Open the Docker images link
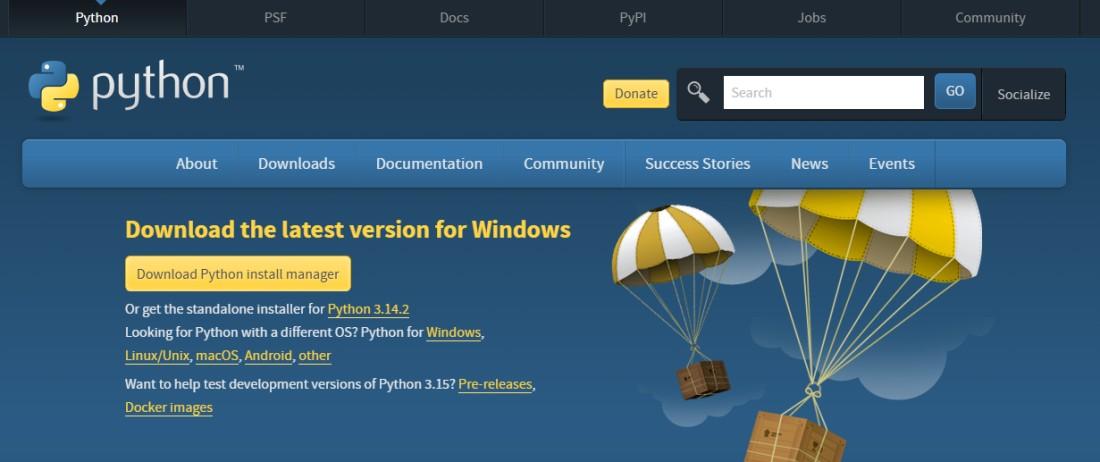This screenshot has width=1100, height=462. coord(168,407)
